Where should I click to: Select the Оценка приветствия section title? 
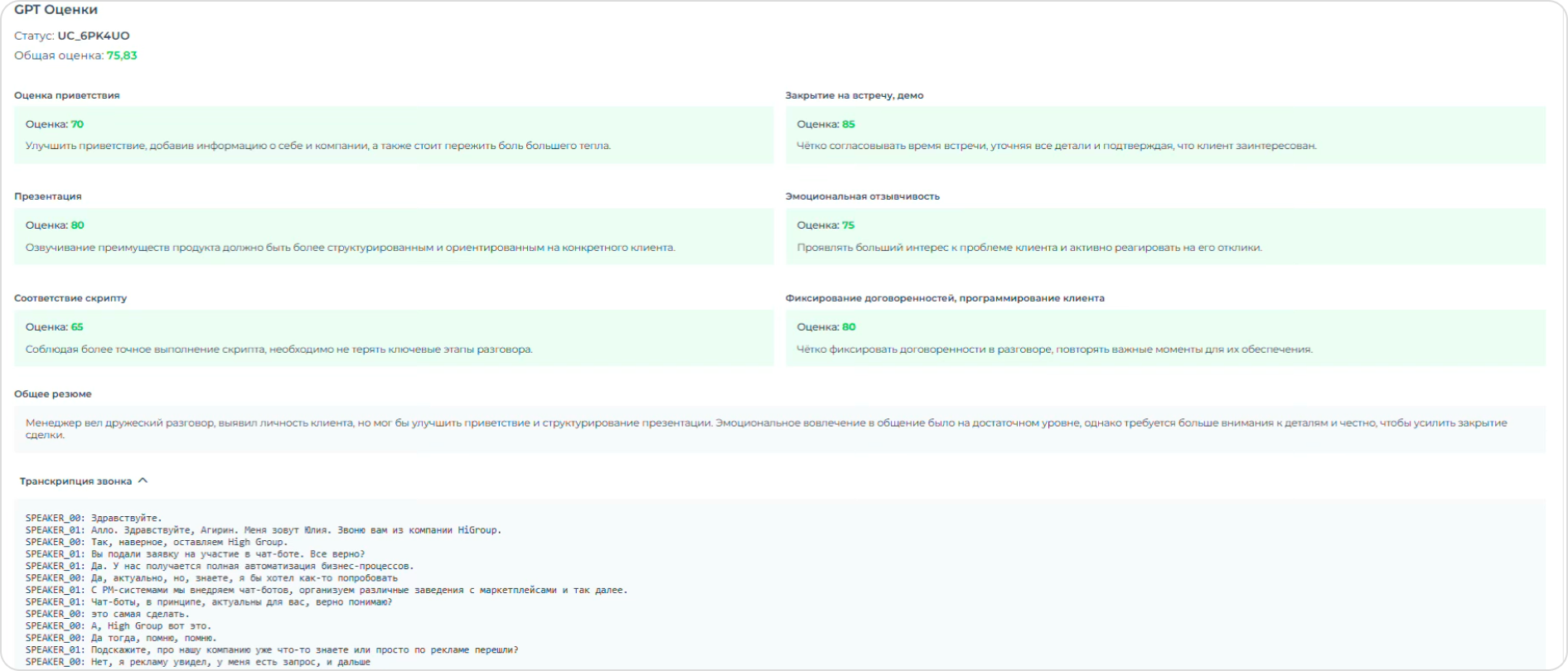coord(66,95)
